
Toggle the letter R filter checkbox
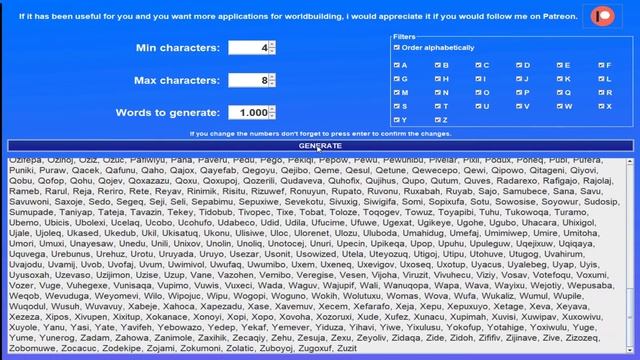pyautogui.click(x=601, y=93)
